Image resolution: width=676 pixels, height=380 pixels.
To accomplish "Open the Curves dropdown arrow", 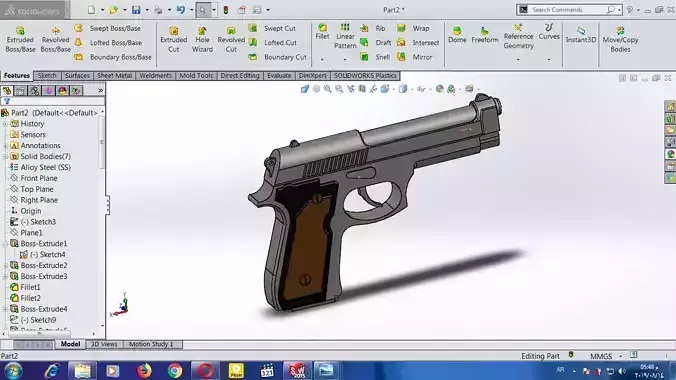I will point(549,59).
